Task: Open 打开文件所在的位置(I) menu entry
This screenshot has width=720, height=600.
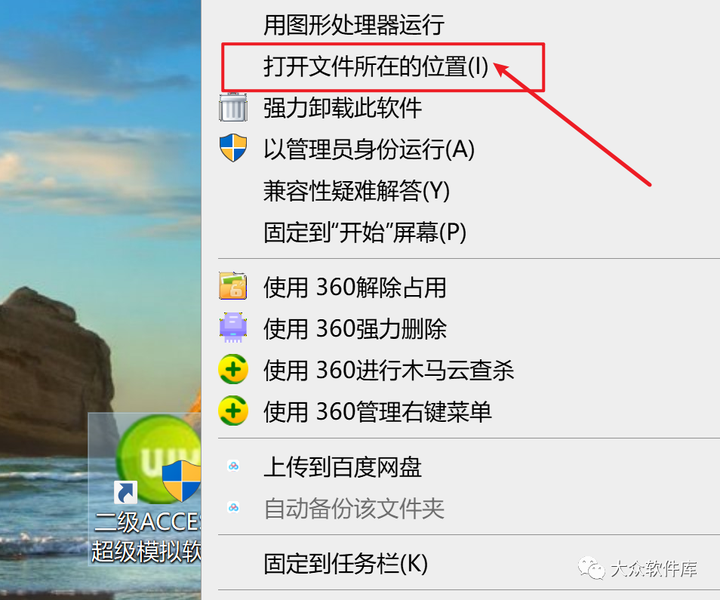Action: pos(461,66)
